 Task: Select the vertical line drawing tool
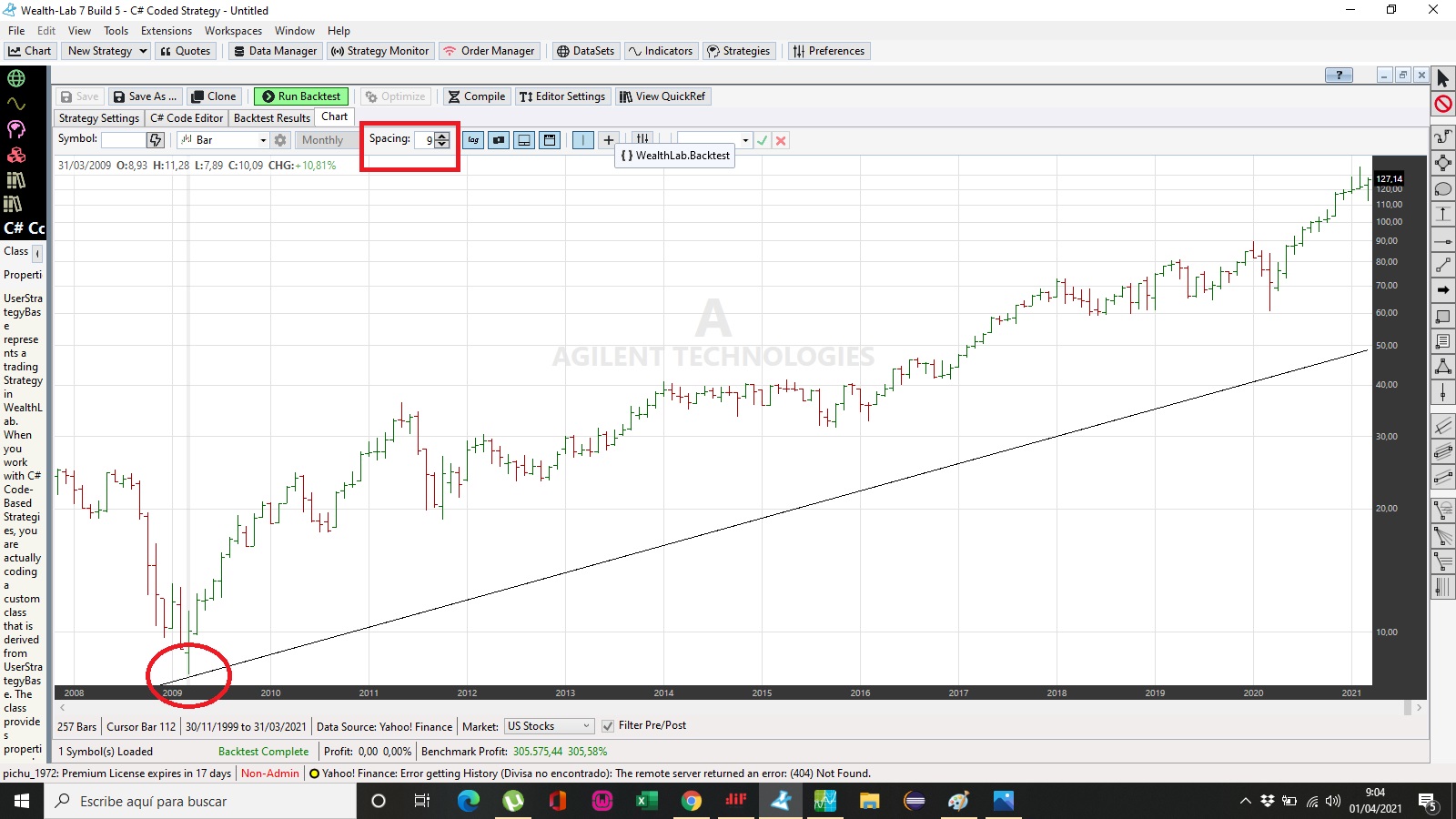1443,393
